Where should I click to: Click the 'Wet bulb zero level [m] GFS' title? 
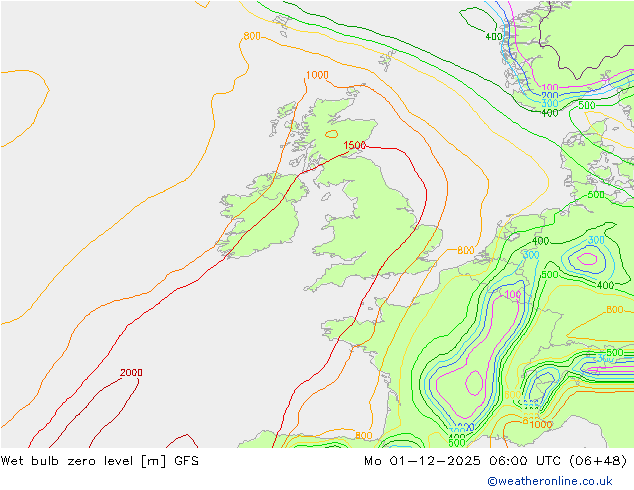pos(99,461)
